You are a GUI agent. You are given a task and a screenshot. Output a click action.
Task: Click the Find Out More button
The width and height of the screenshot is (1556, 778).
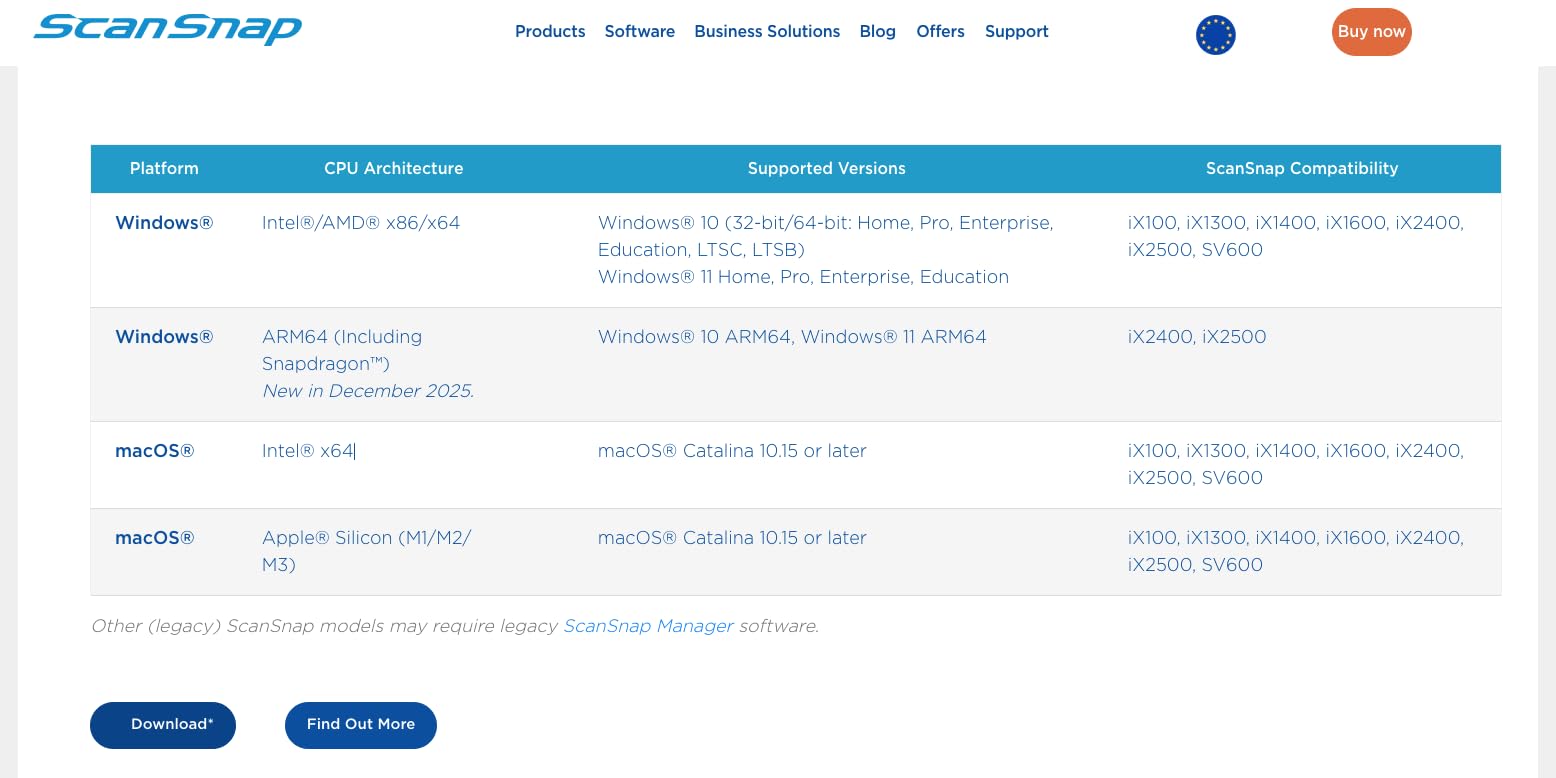tap(361, 725)
